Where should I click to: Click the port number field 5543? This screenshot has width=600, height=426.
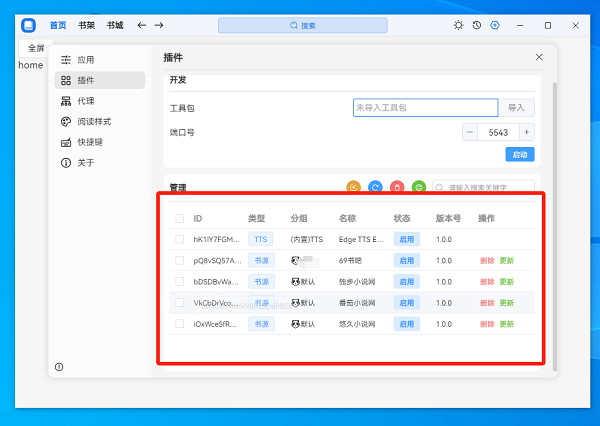(498, 132)
